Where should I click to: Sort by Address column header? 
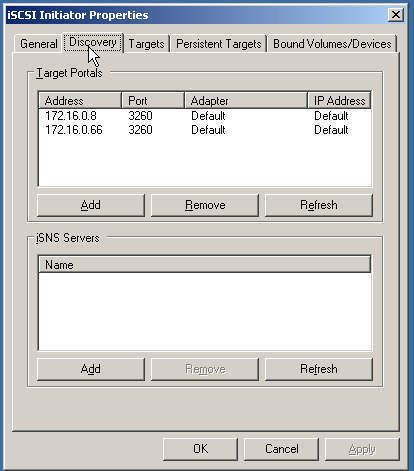[80, 101]
